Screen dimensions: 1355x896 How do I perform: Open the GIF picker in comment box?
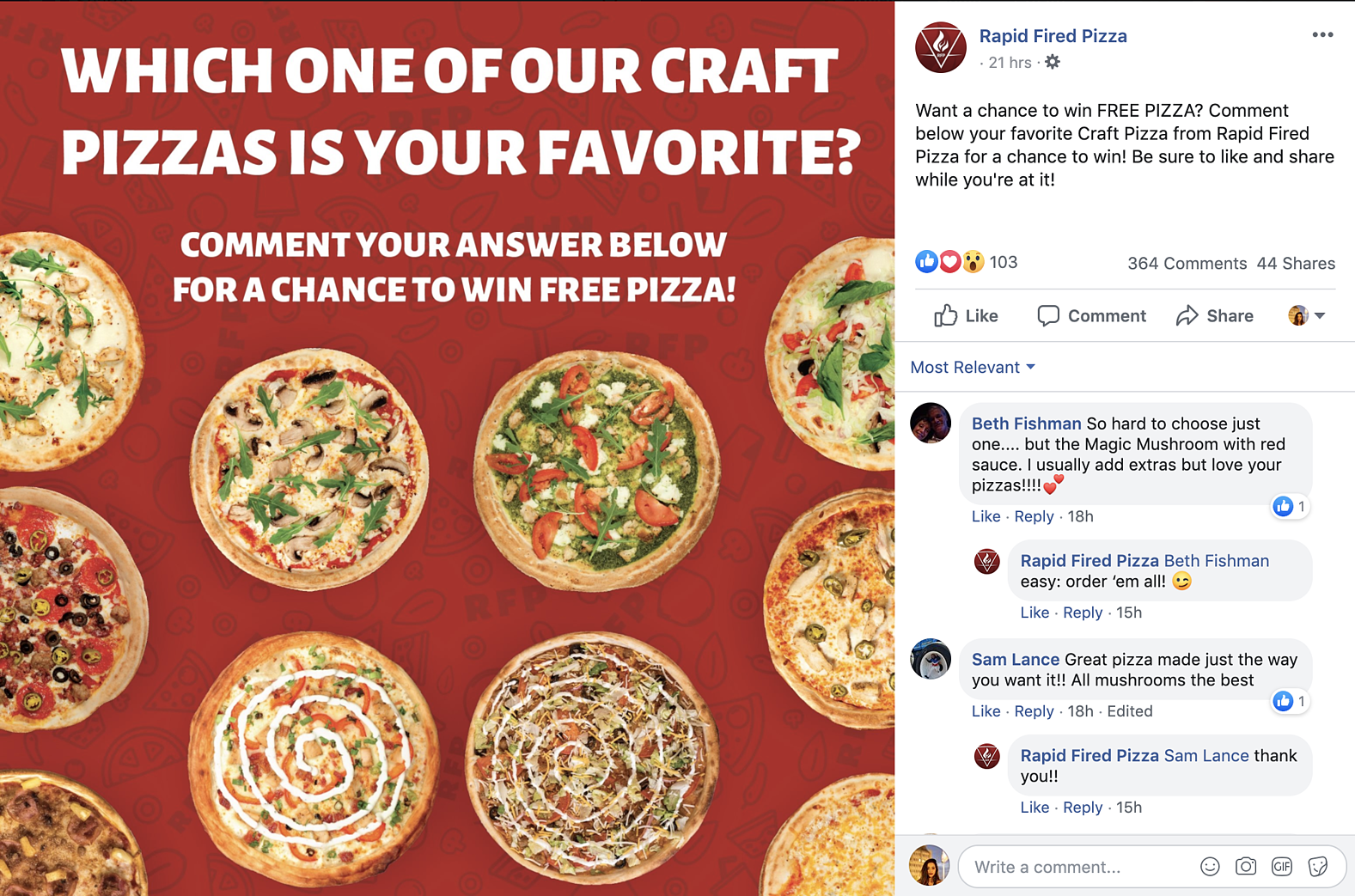click(x=1282, y=867)
